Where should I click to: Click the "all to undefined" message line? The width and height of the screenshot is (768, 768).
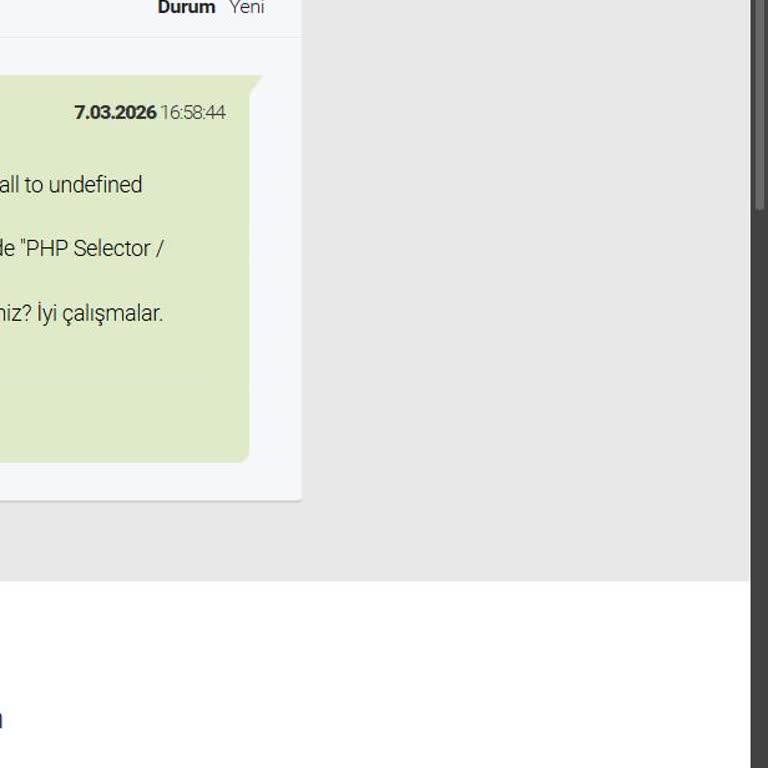tap(71, 185)
